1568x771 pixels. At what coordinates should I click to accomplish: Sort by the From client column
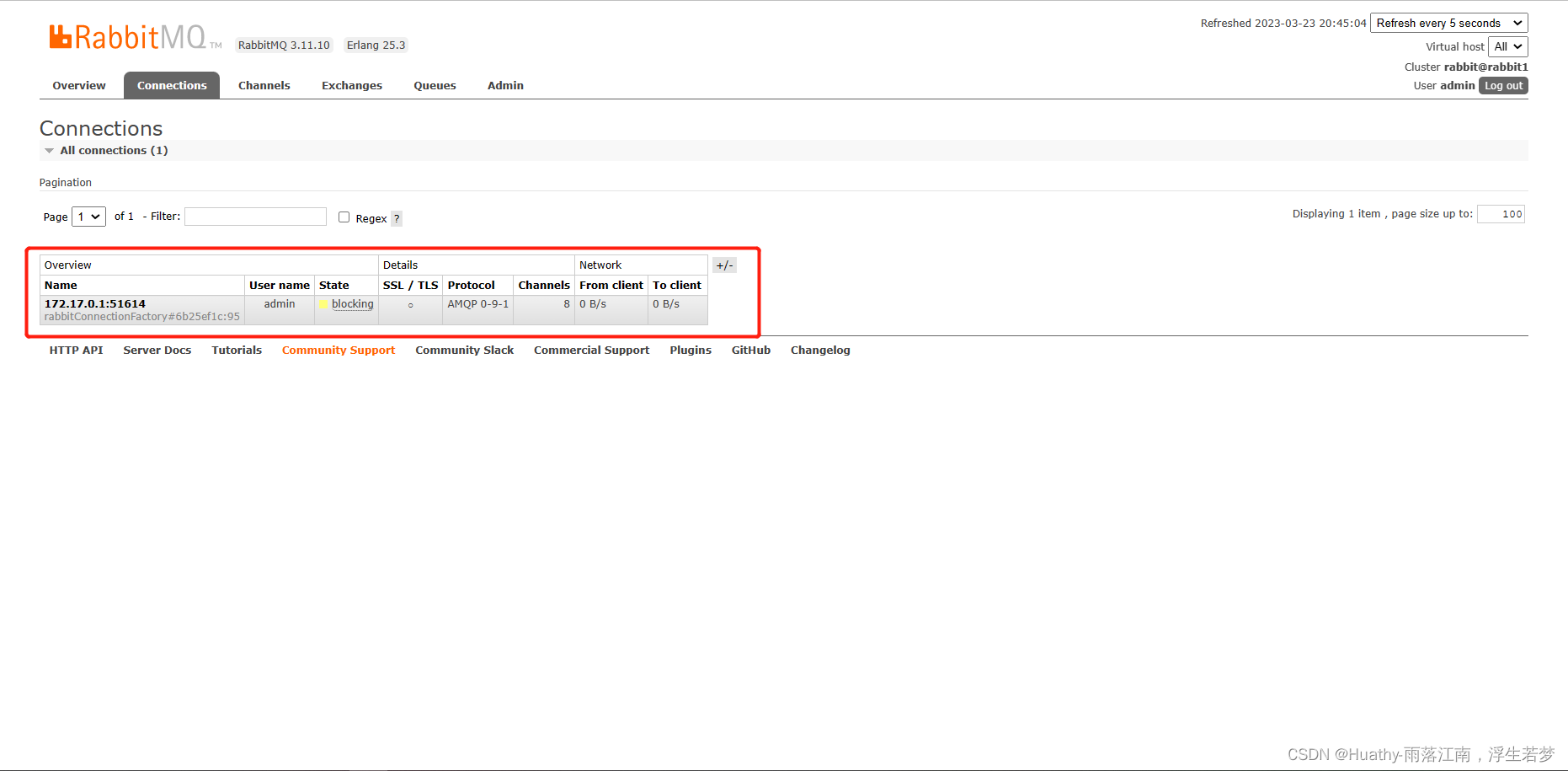(x=611, y=285)
